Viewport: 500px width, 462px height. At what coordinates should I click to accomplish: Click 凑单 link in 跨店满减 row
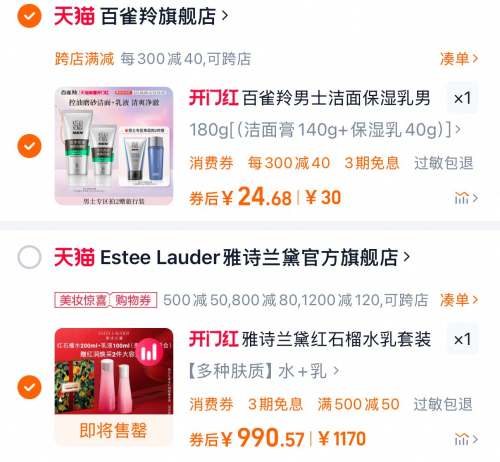click(x=459, y=59)
